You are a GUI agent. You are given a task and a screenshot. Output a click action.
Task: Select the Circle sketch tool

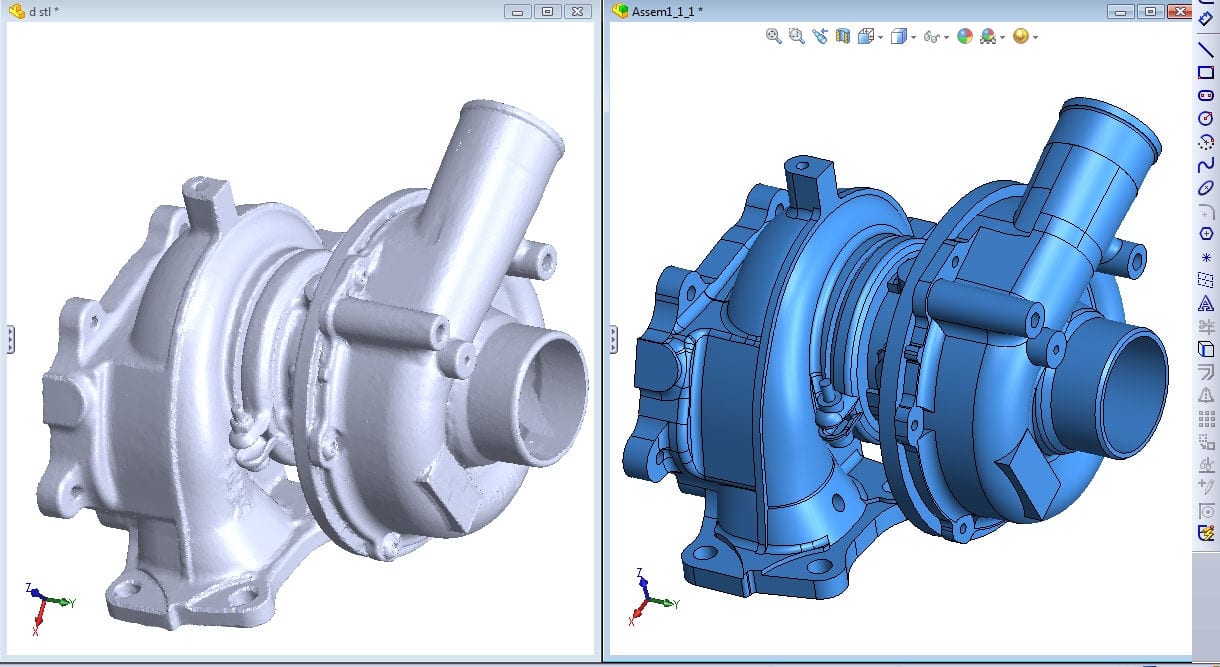tap(1206, 118)
